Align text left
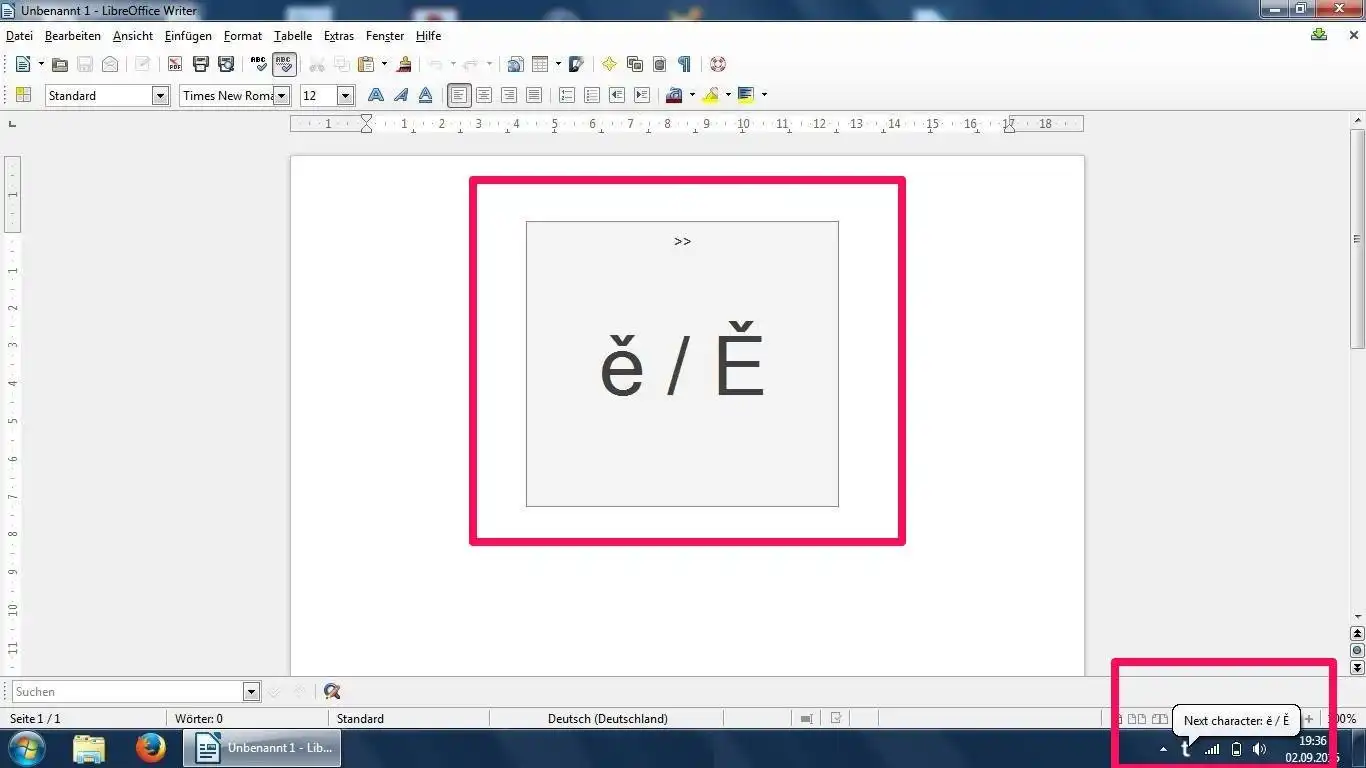The width and height of the screenshot is (1366, 768). coord(459,95)
